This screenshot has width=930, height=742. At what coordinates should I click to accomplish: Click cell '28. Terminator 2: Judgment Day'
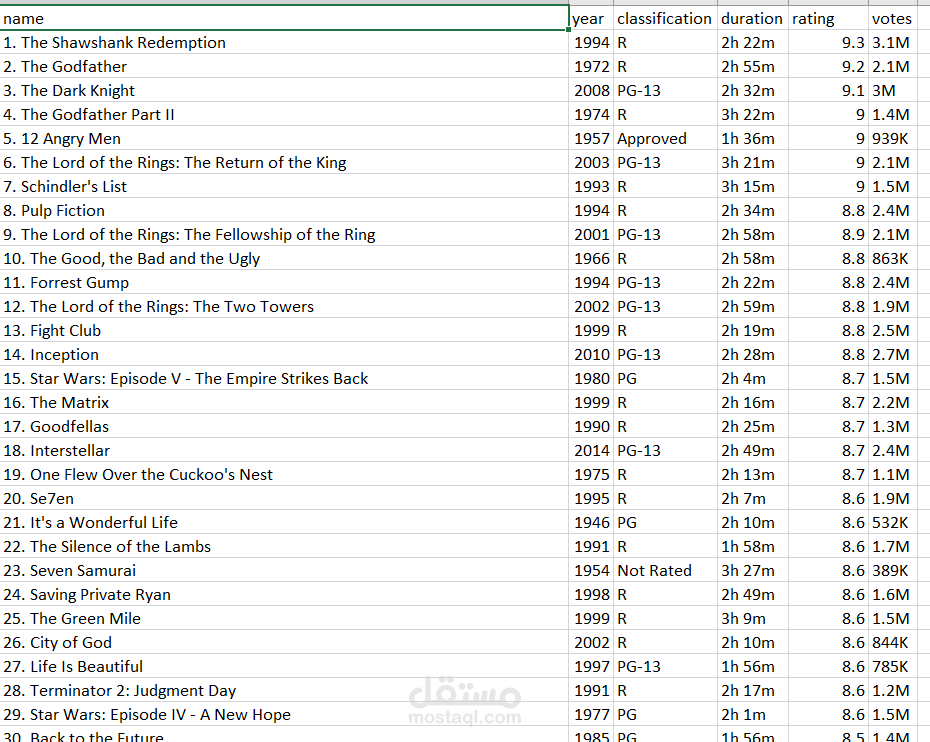tap(284, 691)
